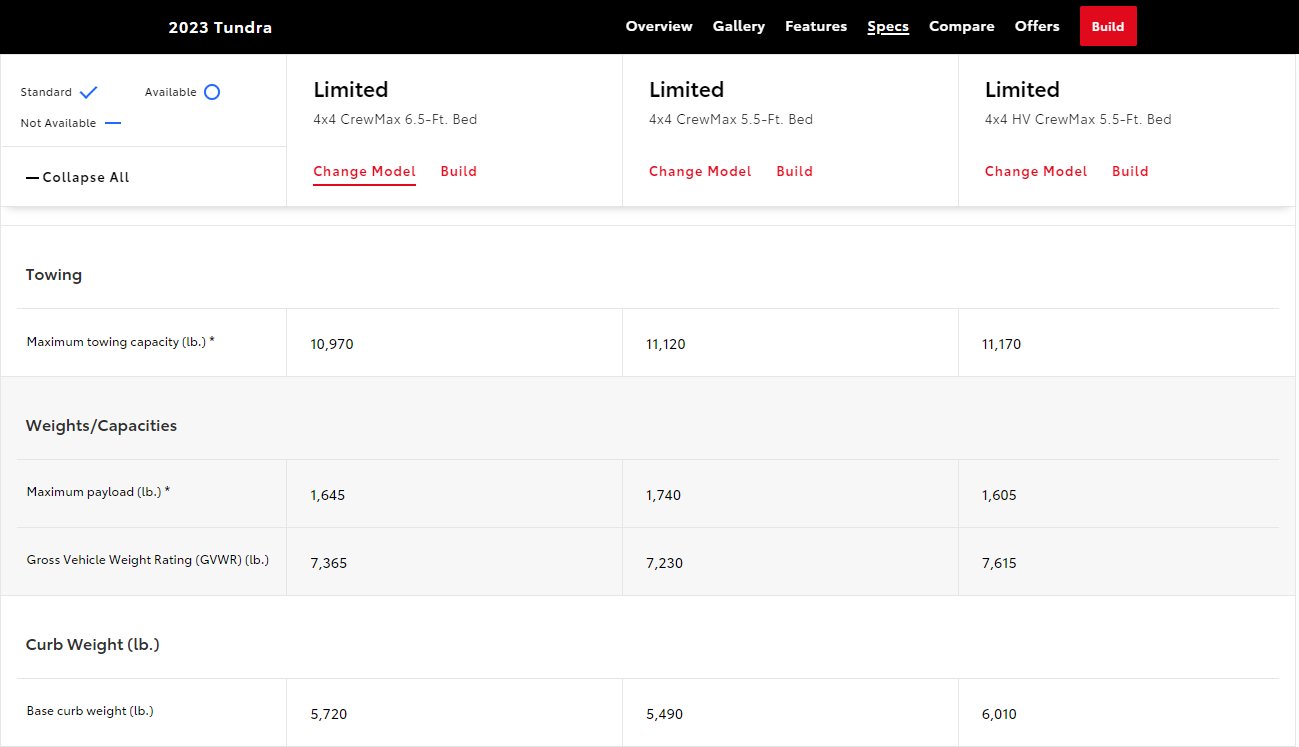Click the Not Available dash legend icon
Image resolution: width=1299 pixels, height=747 pixels.
pyautogui.click(x=113, y=124)
